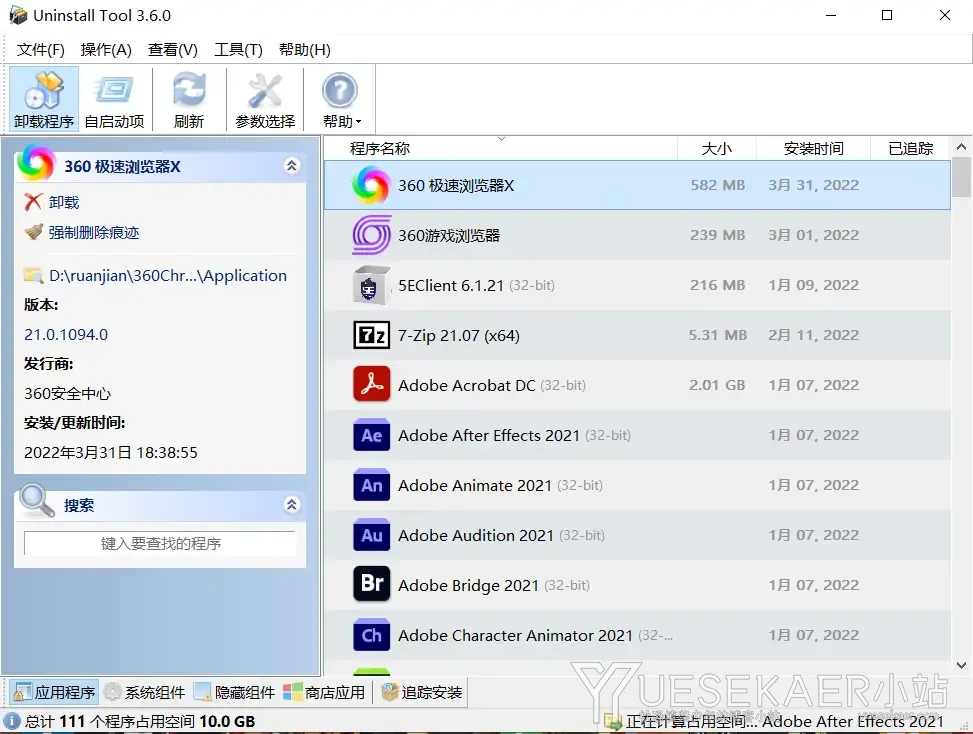Open the Help (帮助) toolbar dropdown
The width and height of the screenshot is (973, 734).
(x=341, y=99)
